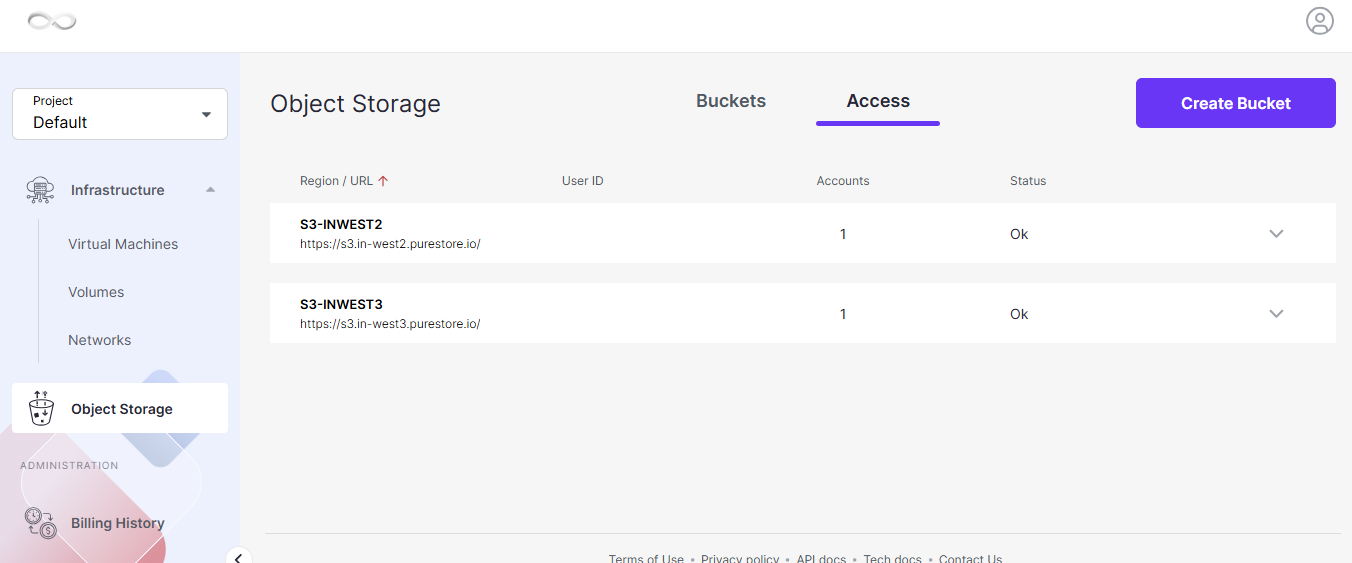
Task: Open Networks in sidebar
Action: tap(100, 340)
